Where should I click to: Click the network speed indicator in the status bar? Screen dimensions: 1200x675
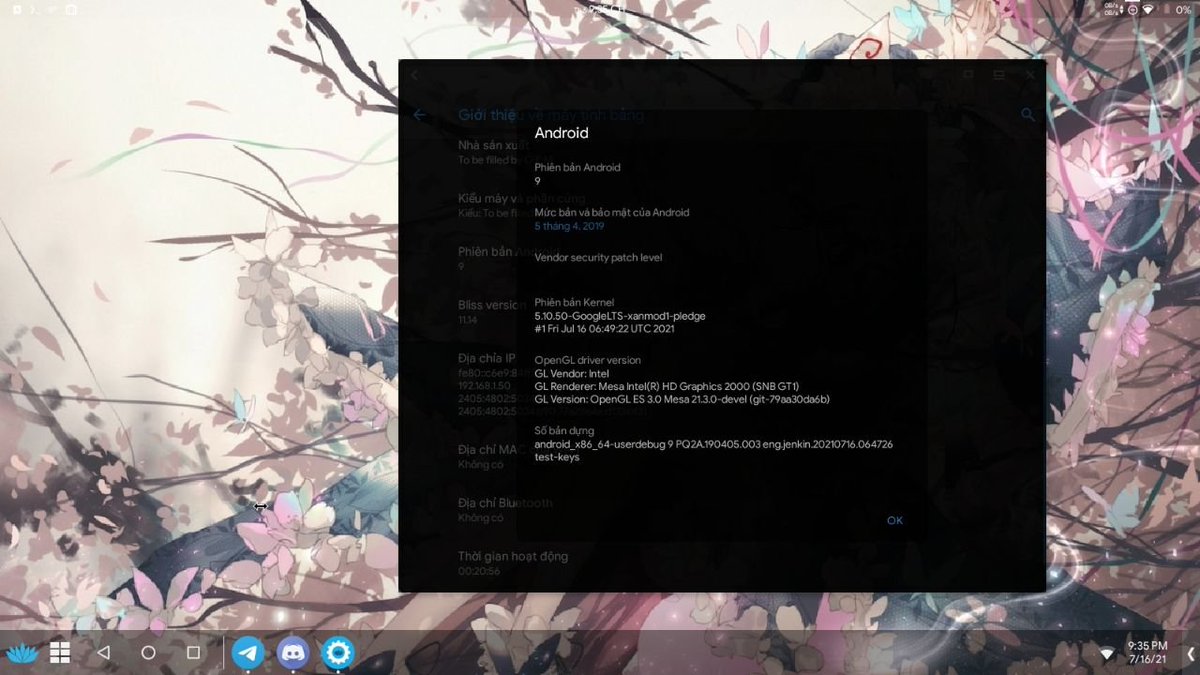[x=1114, y=9]
